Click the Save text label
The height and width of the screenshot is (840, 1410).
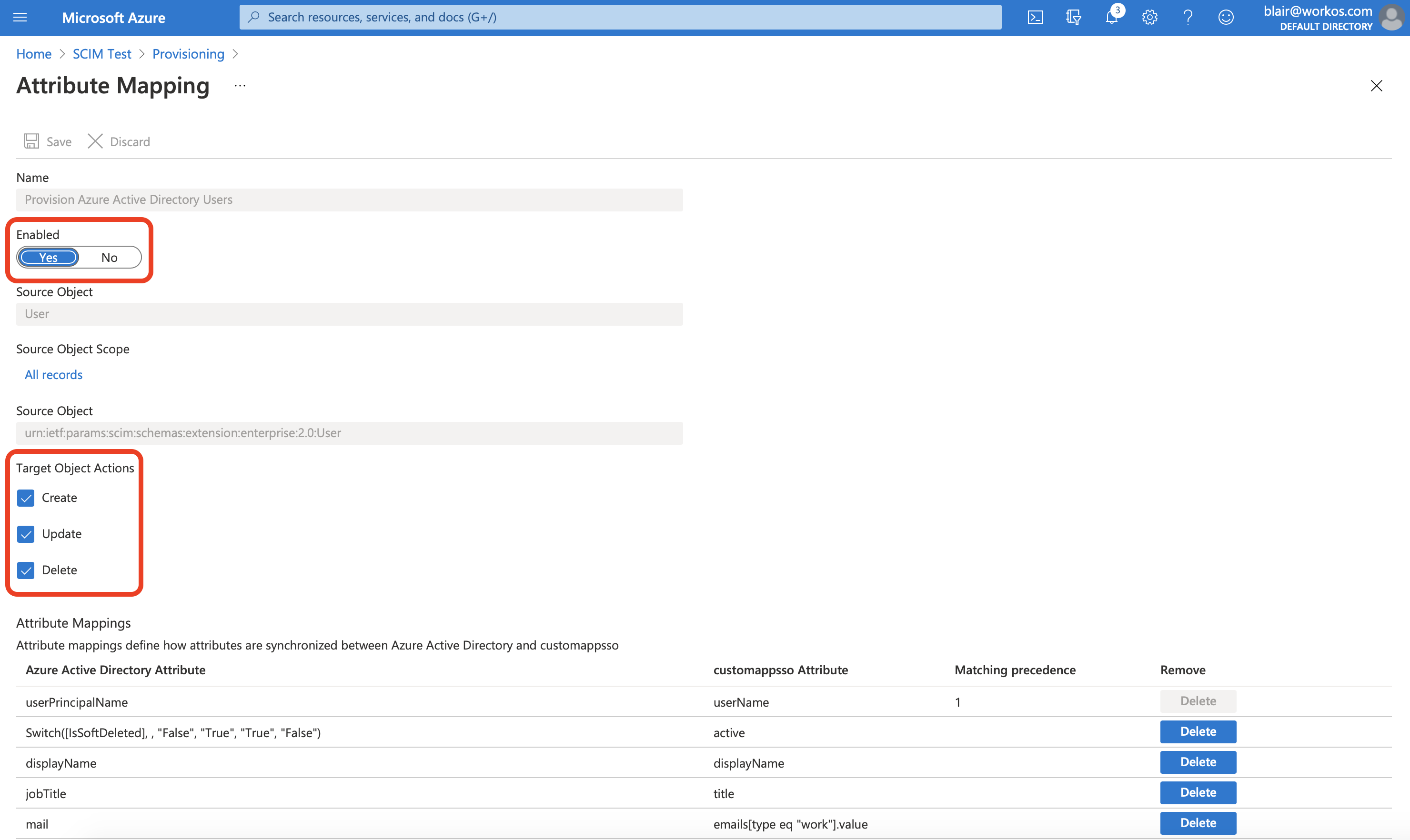pyautogui.click(x=59, y=141)
